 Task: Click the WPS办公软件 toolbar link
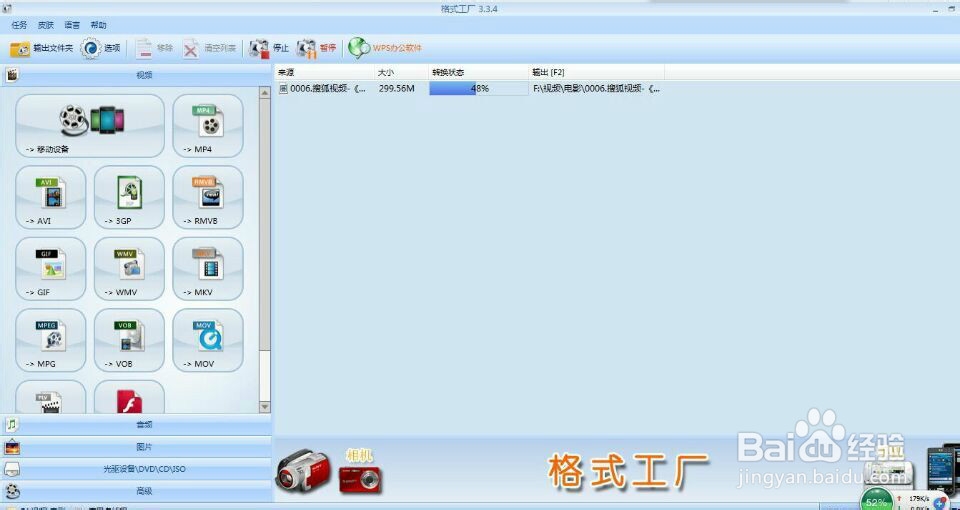(385, 48)
